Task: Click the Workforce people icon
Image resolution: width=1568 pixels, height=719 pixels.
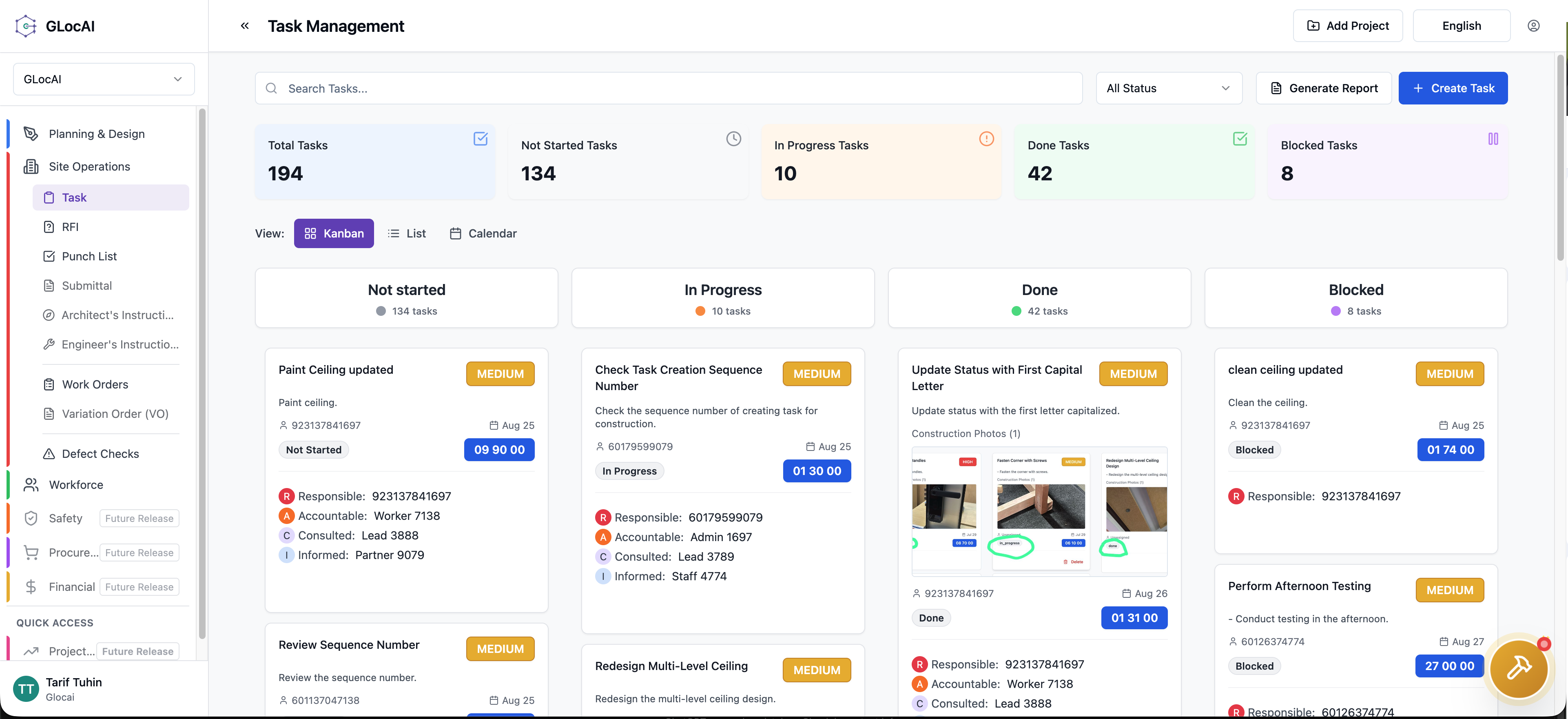Action: 31,485
